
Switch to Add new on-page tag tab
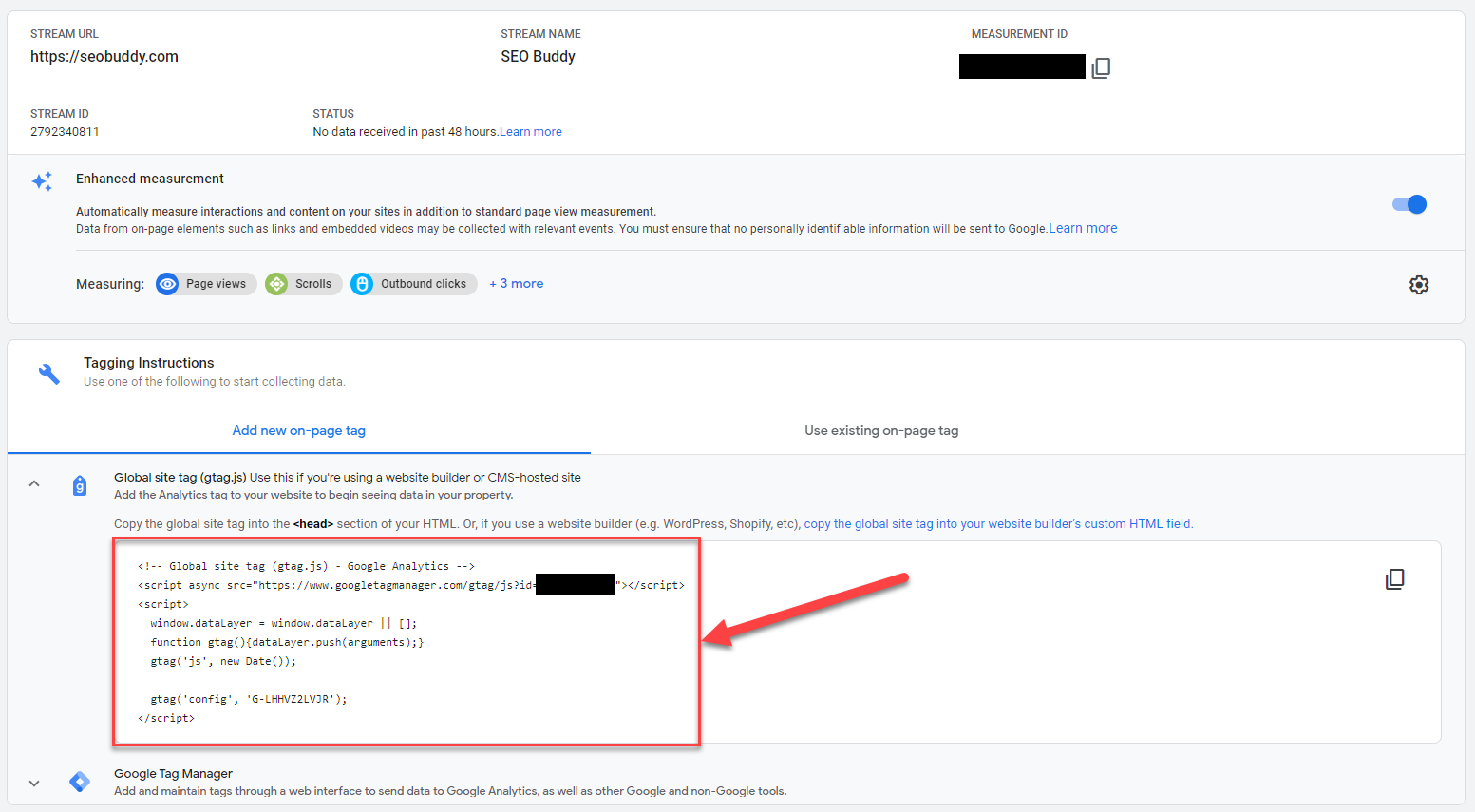[x=299, y=430]
